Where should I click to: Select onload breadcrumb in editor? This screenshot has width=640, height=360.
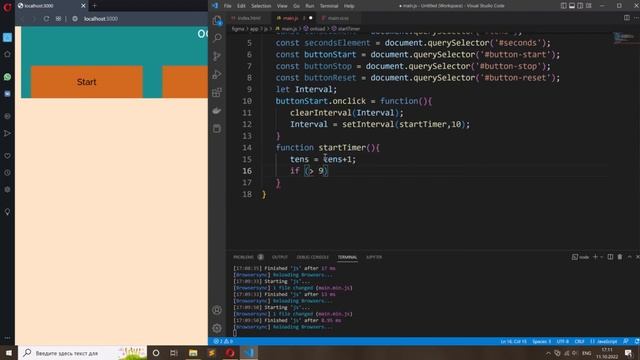pos(315,29)
